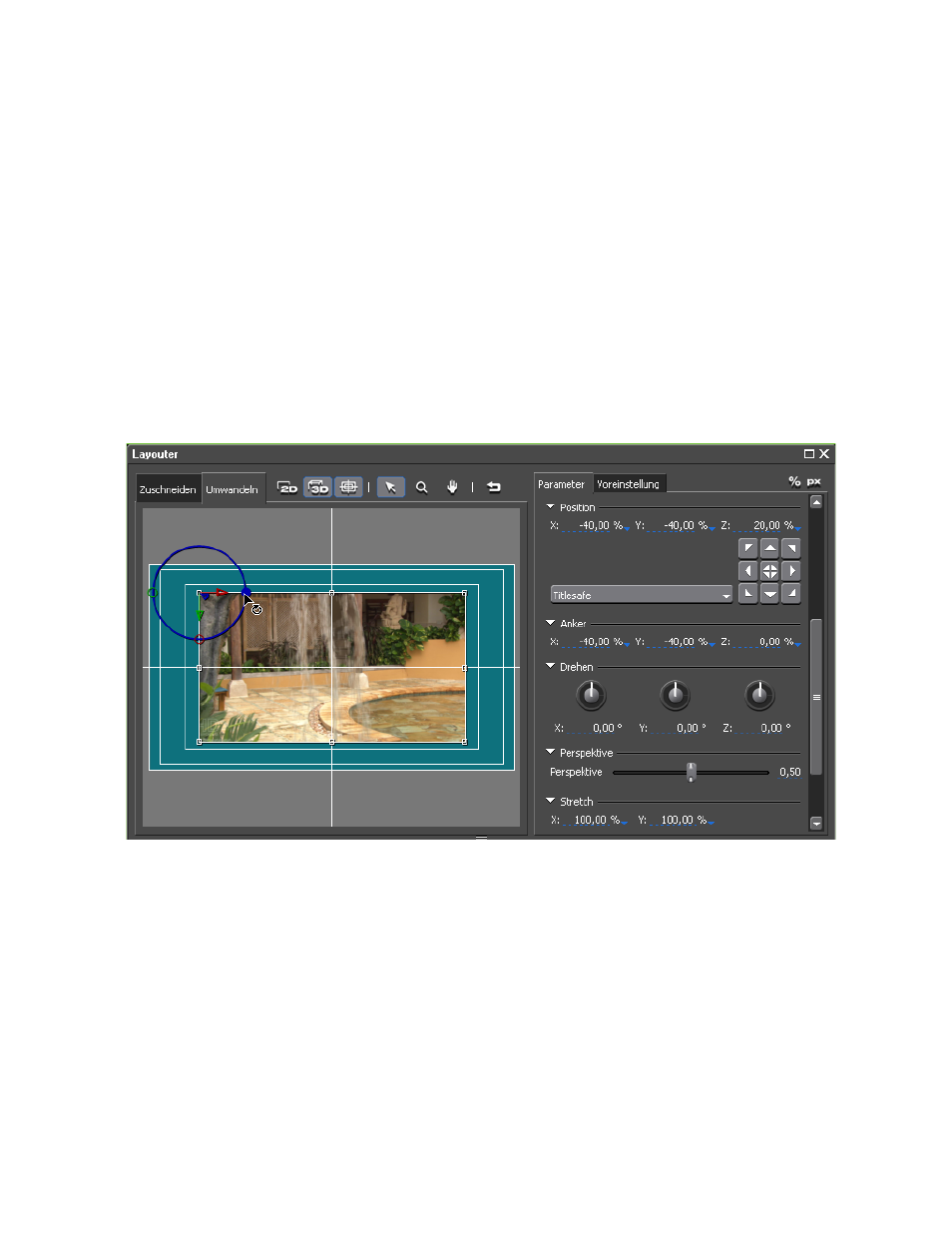Toggle the guide overlay display button

(348, 487)
